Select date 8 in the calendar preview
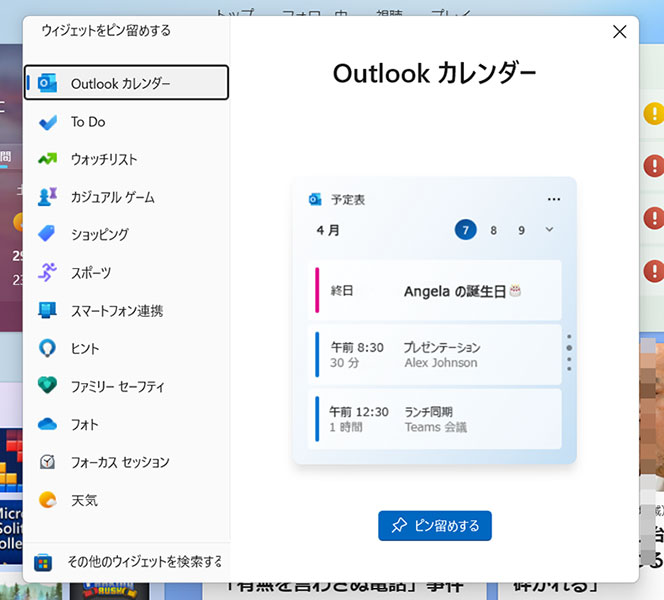 click(493, 230)
